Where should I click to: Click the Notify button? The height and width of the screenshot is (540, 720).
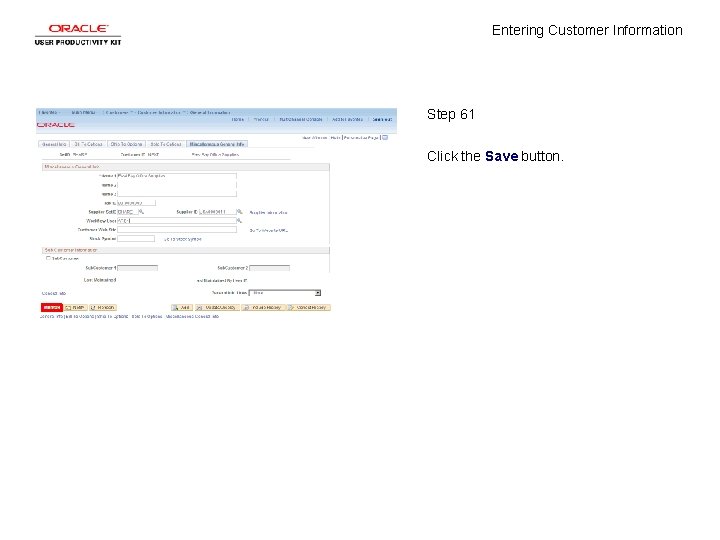[76, 307]
